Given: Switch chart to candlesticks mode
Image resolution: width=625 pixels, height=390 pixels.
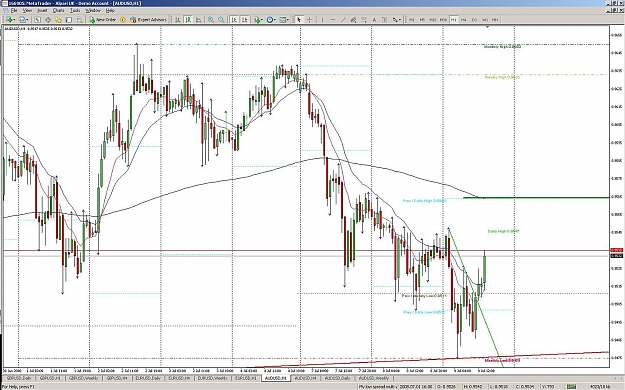Looking at the screenshot, I should coord(188,19).
